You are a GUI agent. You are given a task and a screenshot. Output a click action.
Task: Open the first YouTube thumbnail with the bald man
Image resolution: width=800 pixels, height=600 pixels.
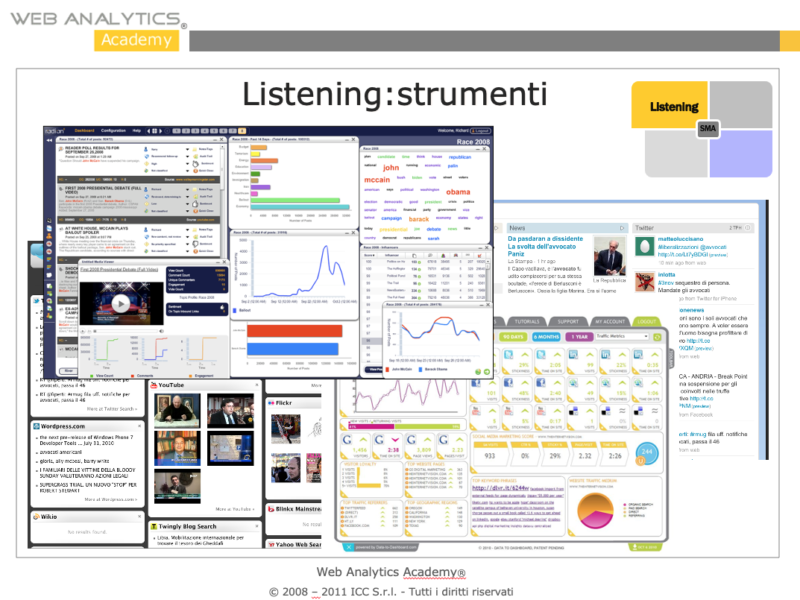point(177,411)
